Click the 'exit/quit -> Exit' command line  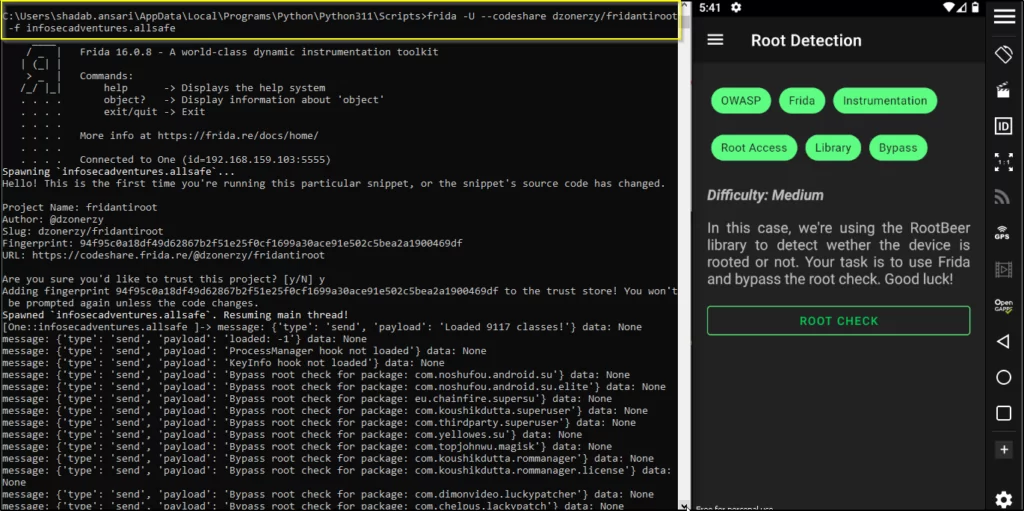[154, 112]
